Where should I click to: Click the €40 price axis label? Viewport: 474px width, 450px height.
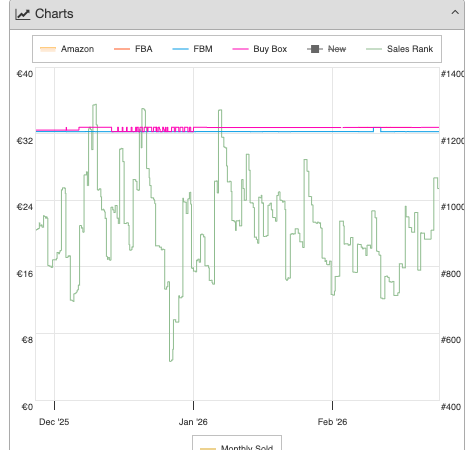click(25, 74)
